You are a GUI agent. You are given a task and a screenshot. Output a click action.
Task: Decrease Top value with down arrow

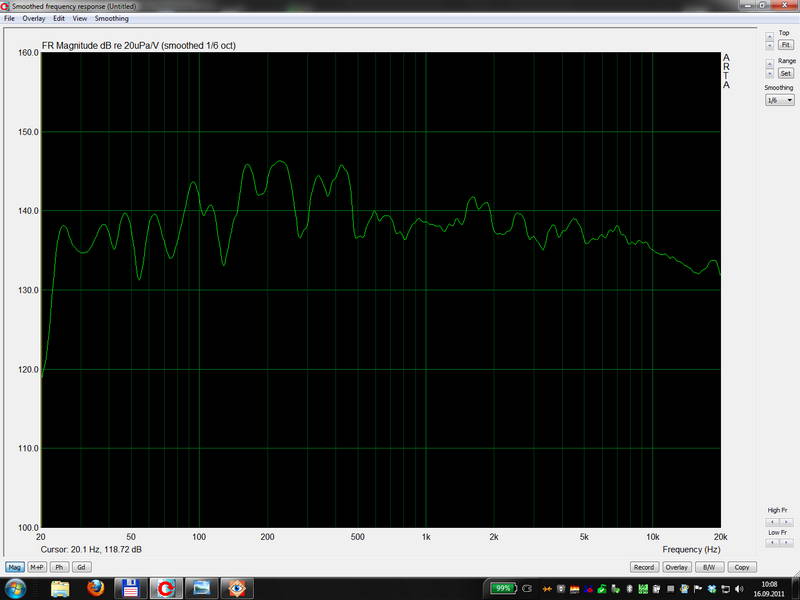(770, 46)
